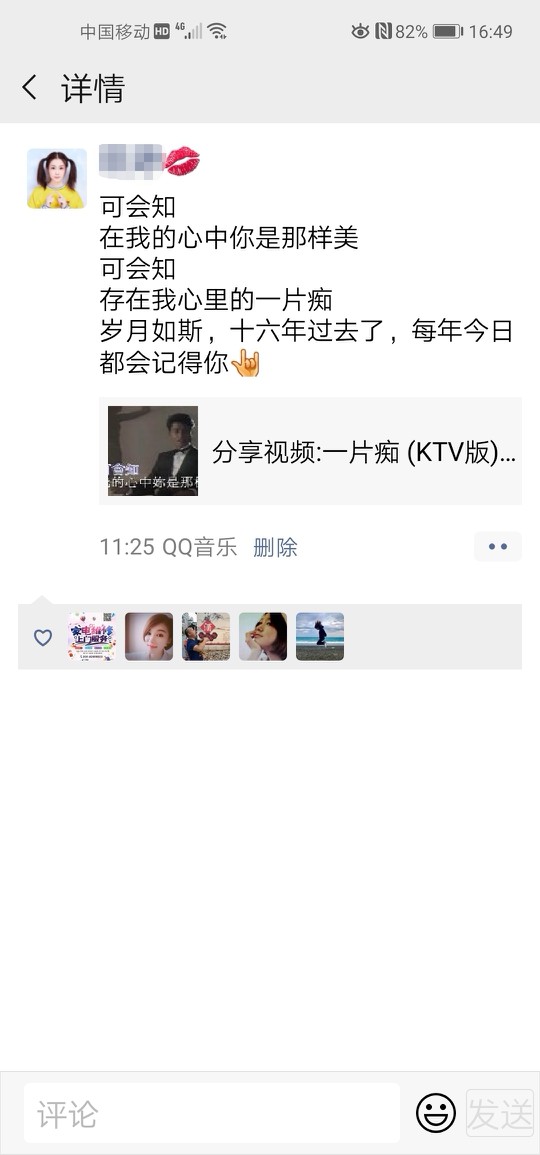Tap the red lips emoji beside nickname
Viewport: 540px width, 1155px height.
[x=182, y=161]
